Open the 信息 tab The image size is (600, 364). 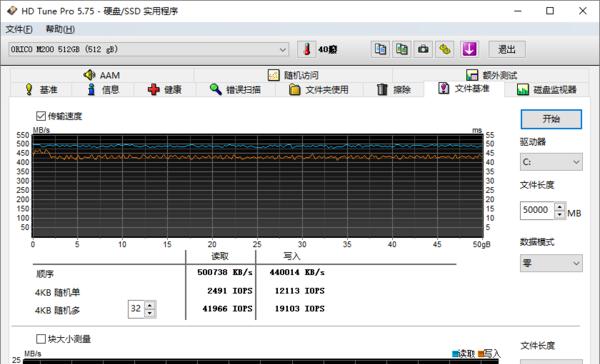pos(103,90)
